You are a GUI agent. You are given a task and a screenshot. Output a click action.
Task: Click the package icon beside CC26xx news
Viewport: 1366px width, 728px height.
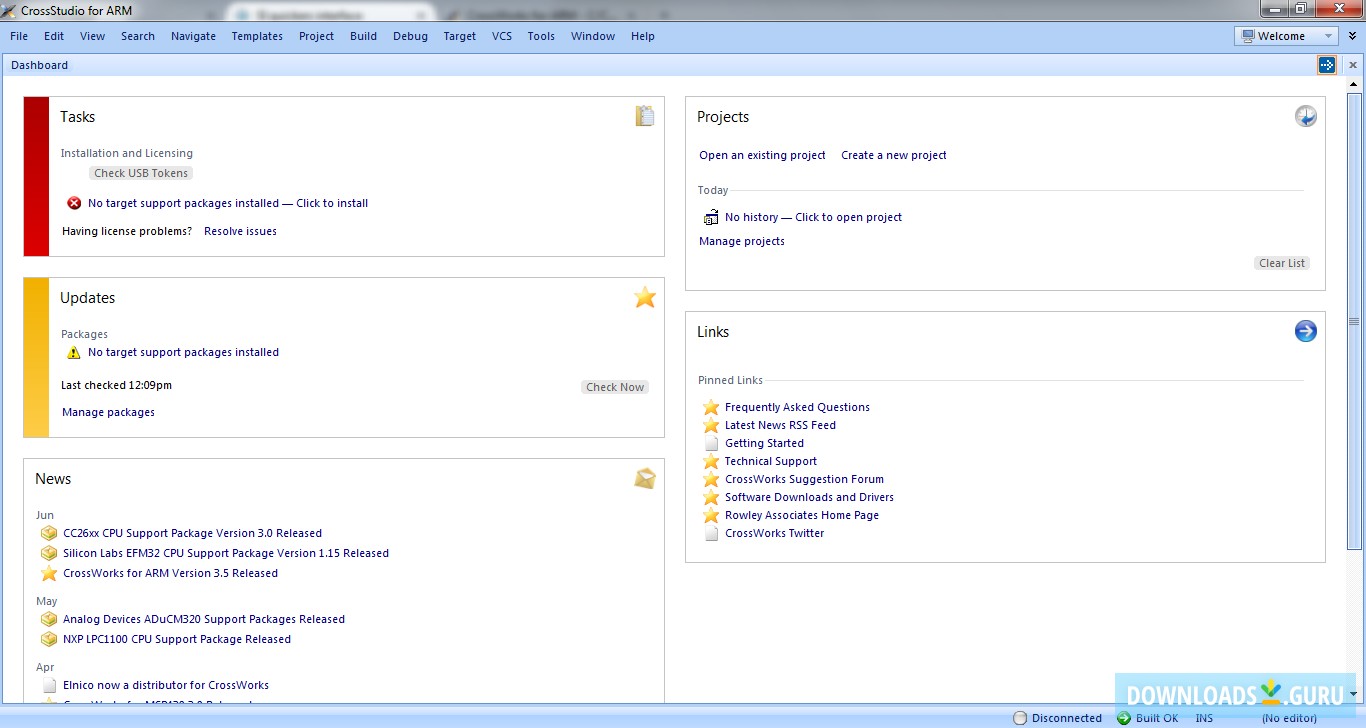click(x=49, y=533)
